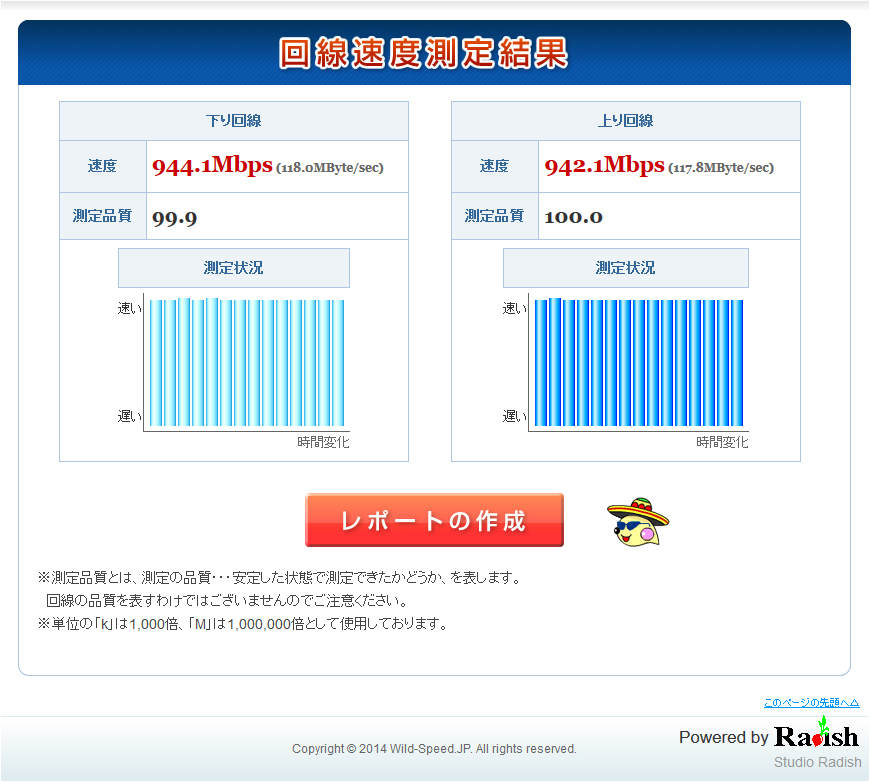Image resolution: width=870 pixels, height=782 pixels.
Task: Click the Copyright 2014 Wild-Speed.JP text
Action: click(434, 749)
